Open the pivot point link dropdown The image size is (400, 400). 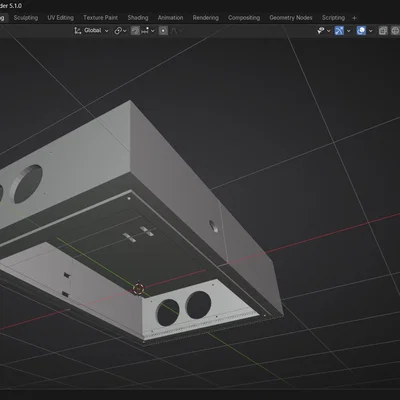pos(120,31)
